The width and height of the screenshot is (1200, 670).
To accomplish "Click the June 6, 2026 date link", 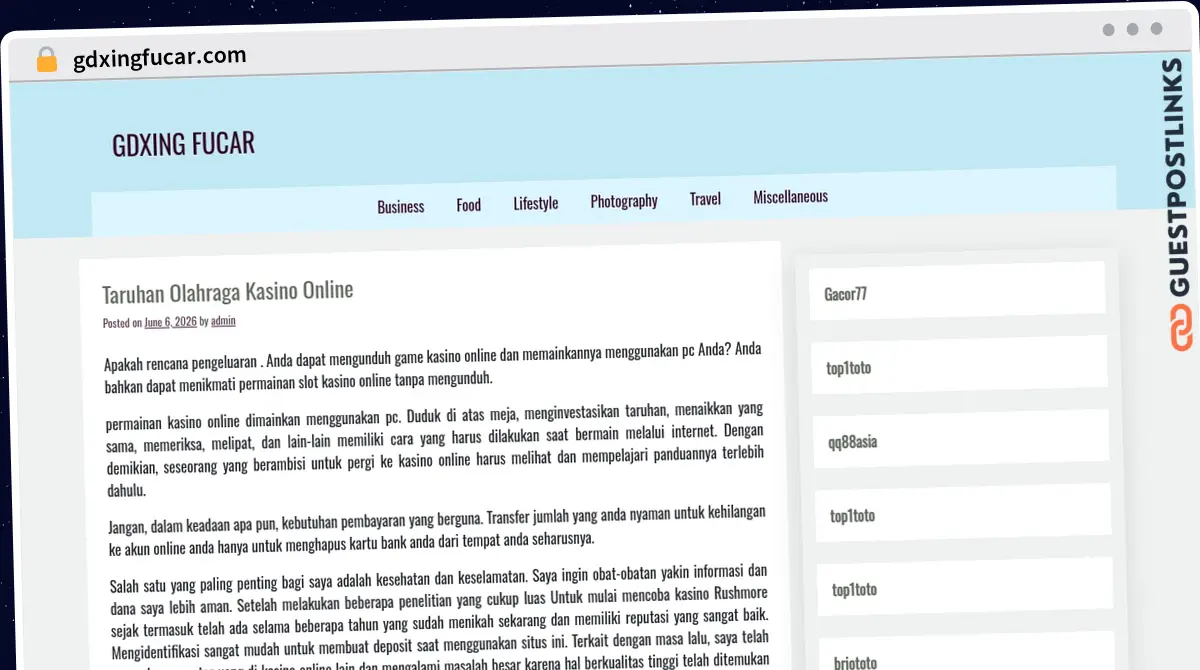I will [x=170, y=322].
